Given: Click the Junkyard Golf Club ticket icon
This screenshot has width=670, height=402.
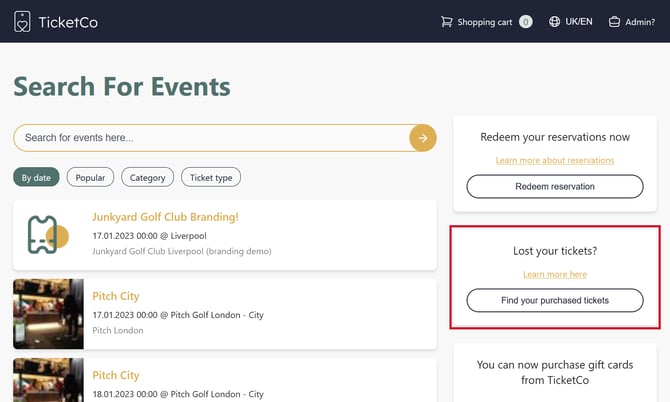Looking at the screenshot, I should [47, 235].
